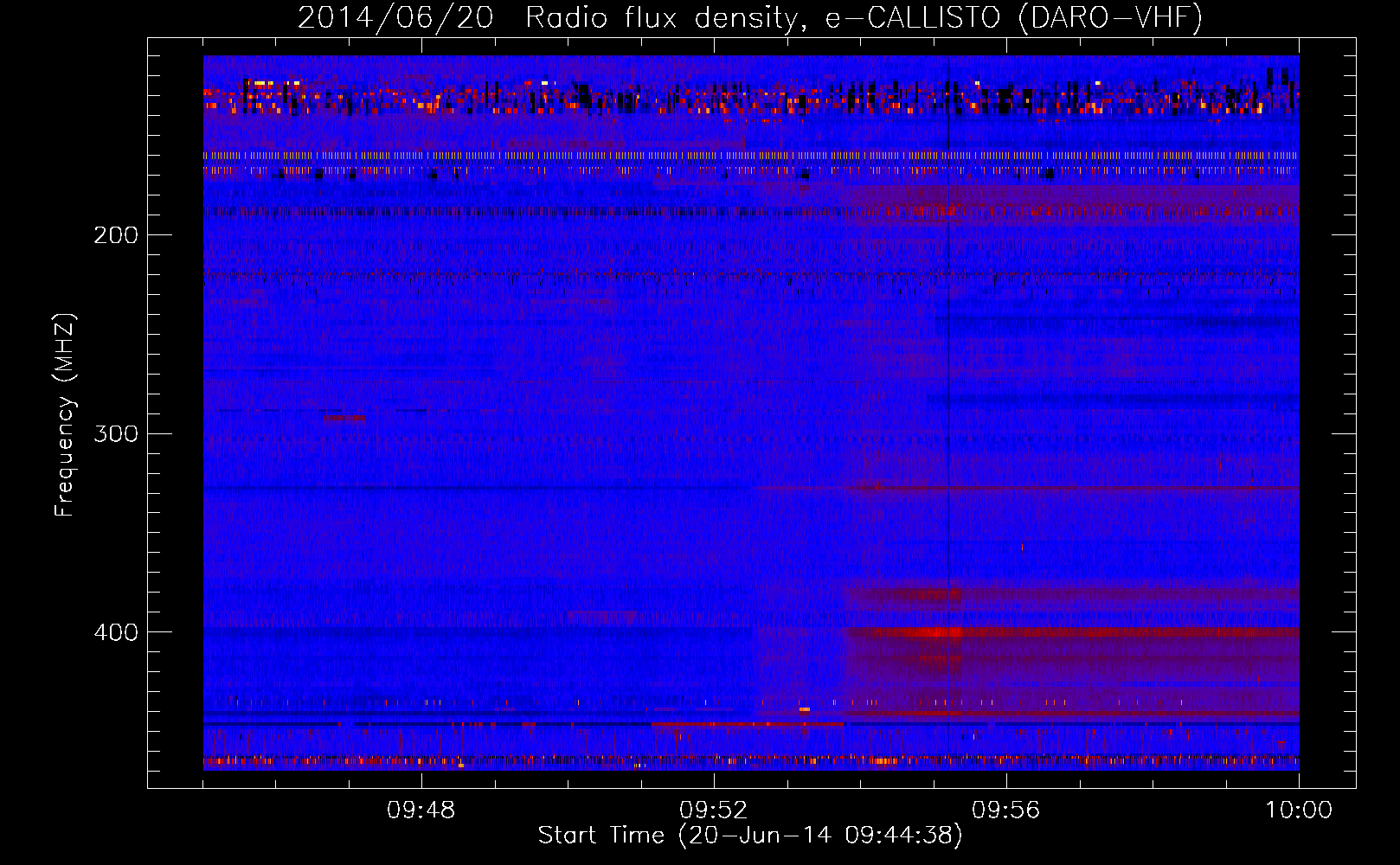Click the 200 frequency tick label
This screenshot has height=865, width=1400.
pyautogui.click(x=116, y=235)
